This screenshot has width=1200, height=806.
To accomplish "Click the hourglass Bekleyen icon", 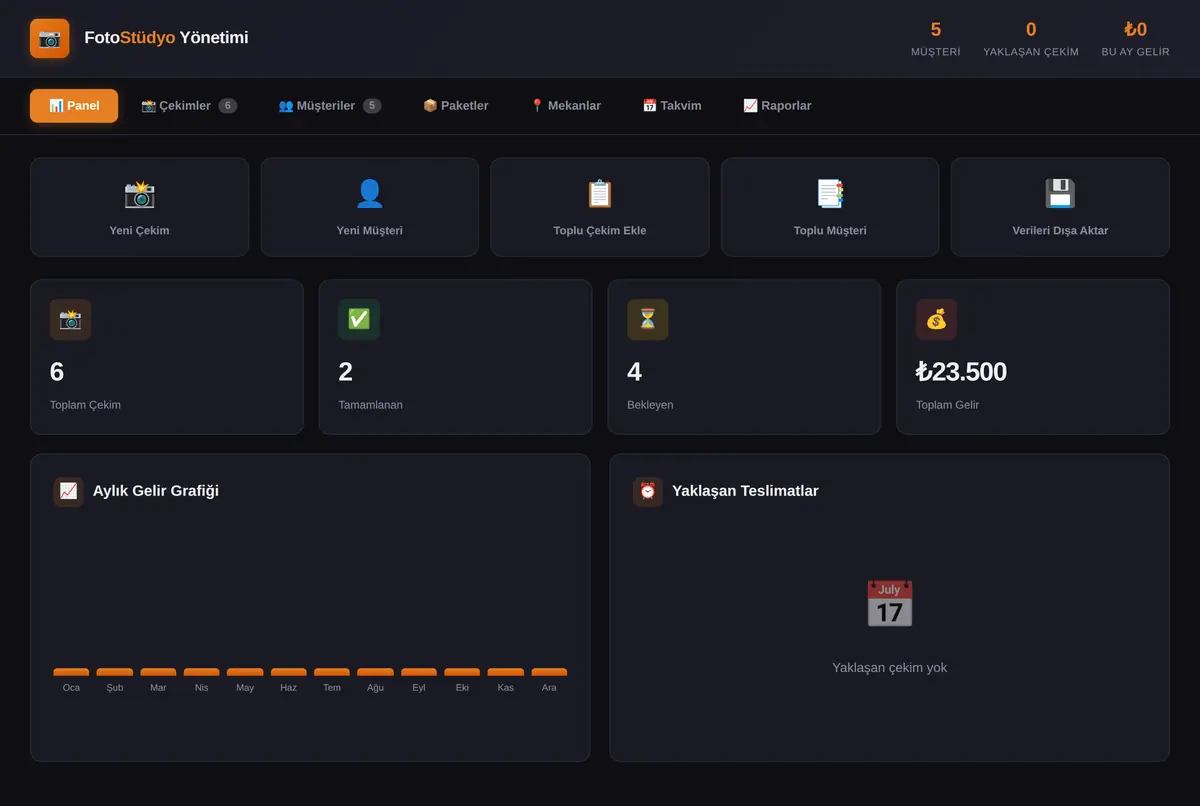I will [648, 319].
